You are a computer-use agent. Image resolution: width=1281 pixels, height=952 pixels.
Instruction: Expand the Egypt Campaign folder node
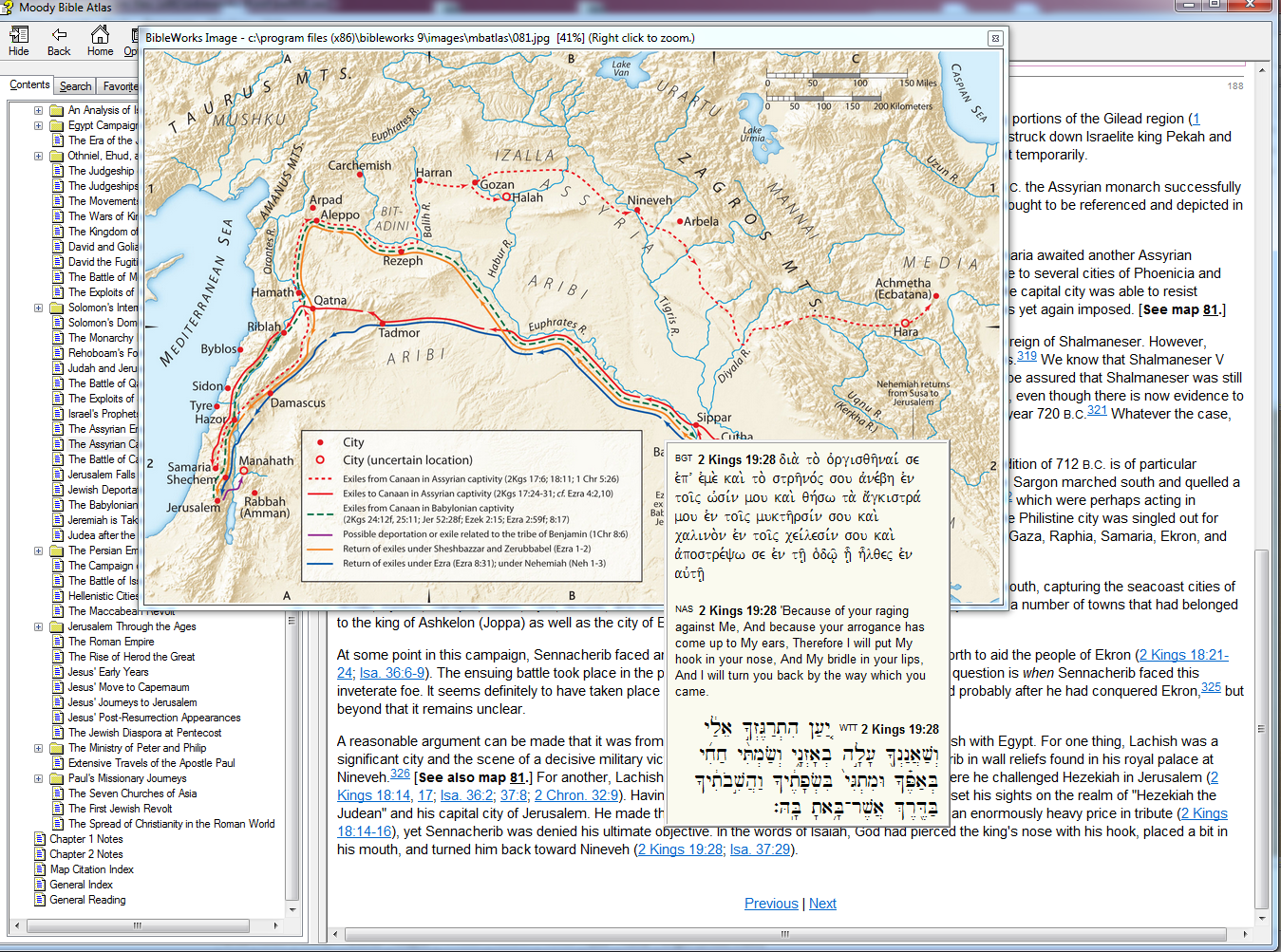[x=39, y=125]
